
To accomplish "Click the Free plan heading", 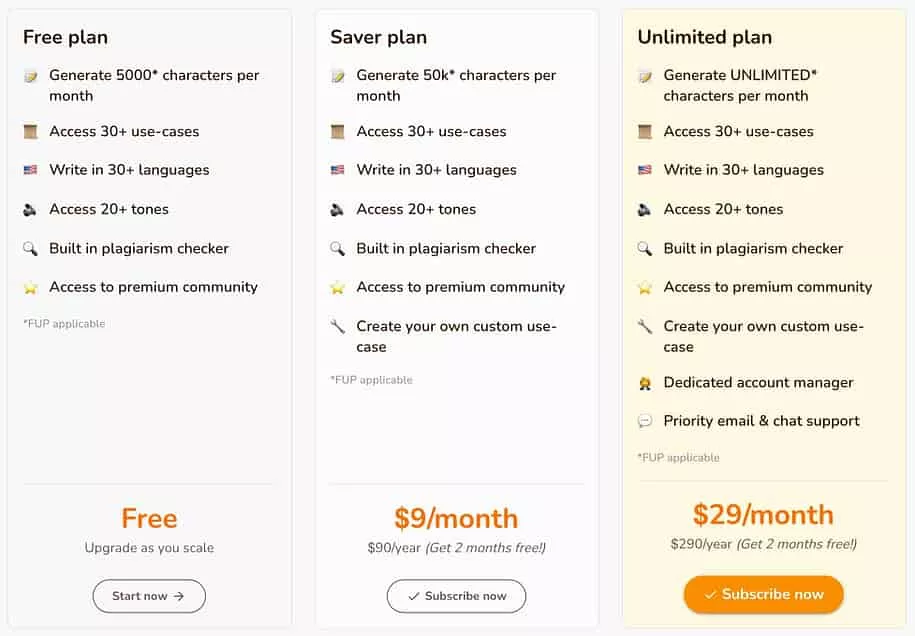I will tap(65, 37).
